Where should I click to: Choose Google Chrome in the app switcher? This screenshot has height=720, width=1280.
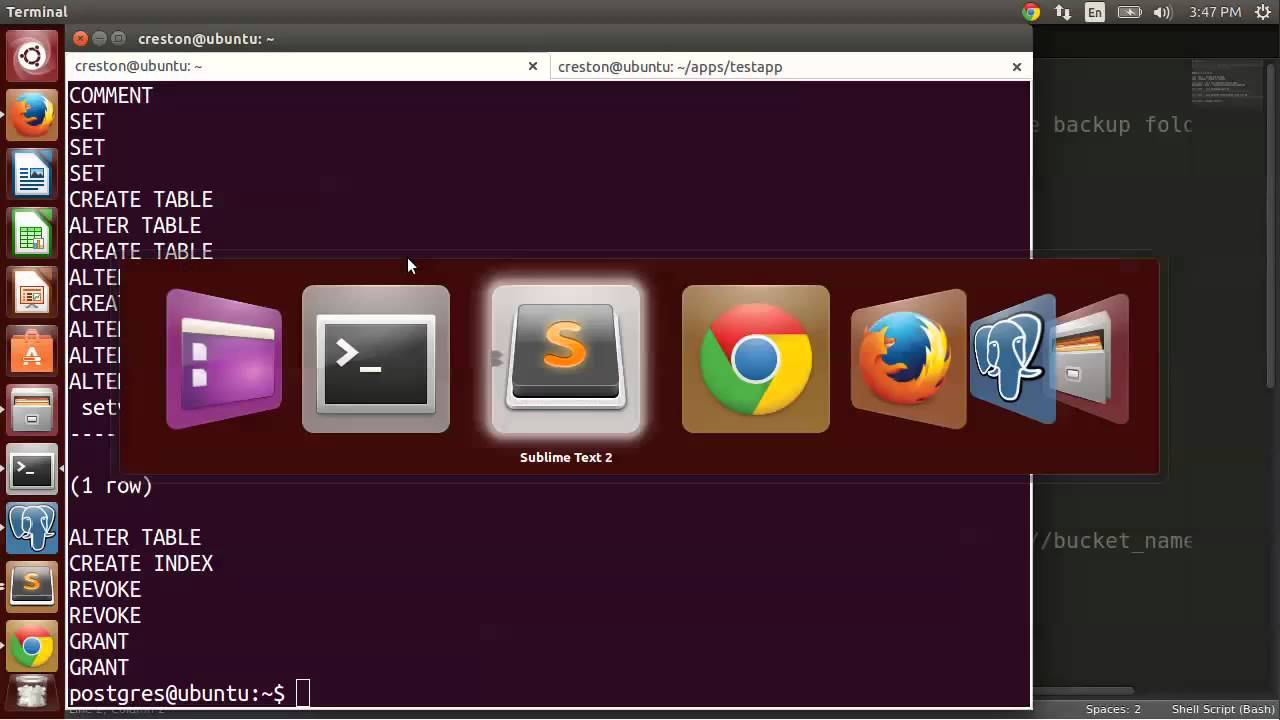(x=756, y=359)
